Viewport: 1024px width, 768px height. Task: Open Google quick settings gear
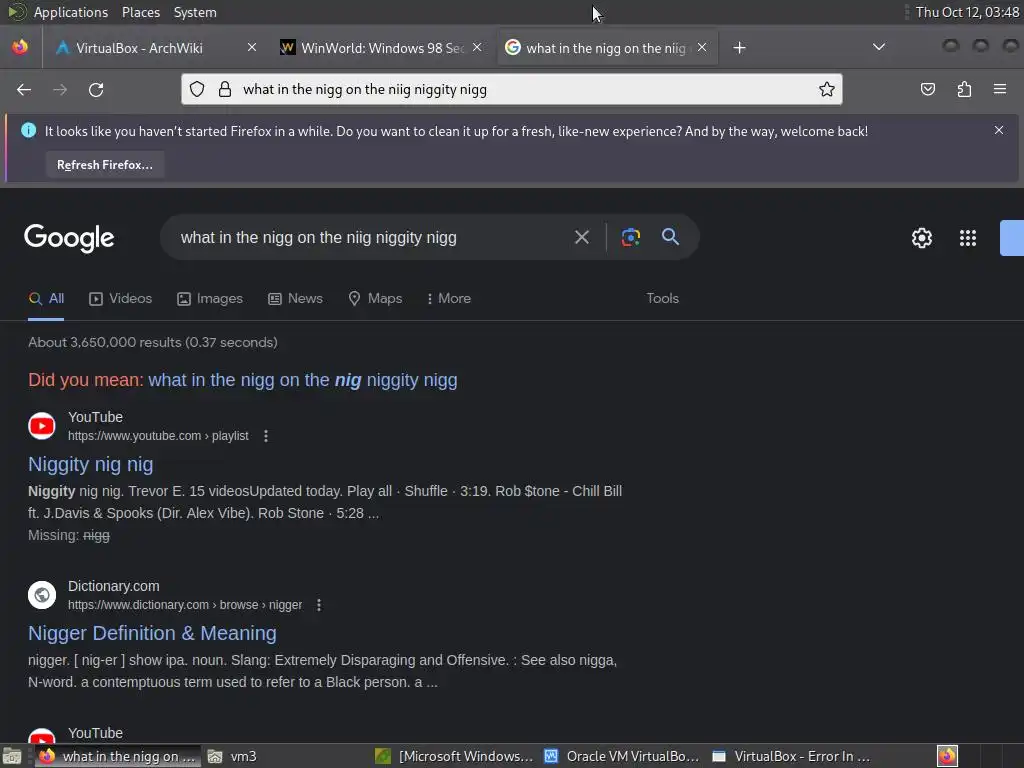921,238
